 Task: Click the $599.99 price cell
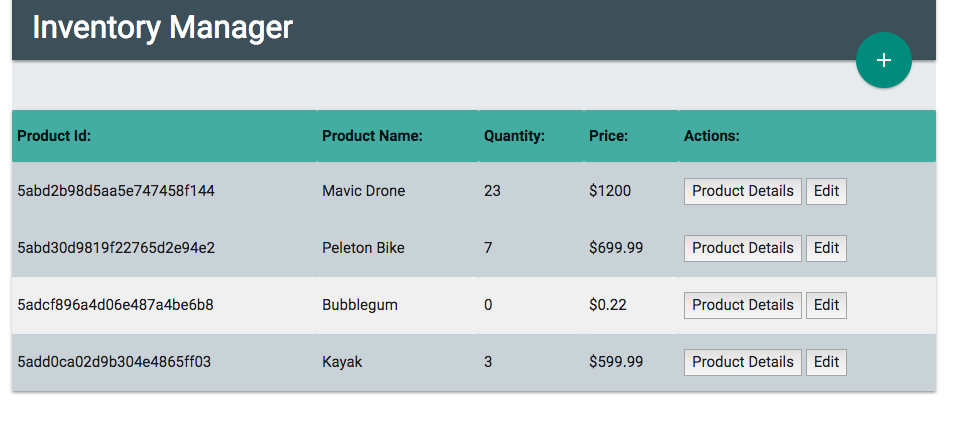point(616,362)
